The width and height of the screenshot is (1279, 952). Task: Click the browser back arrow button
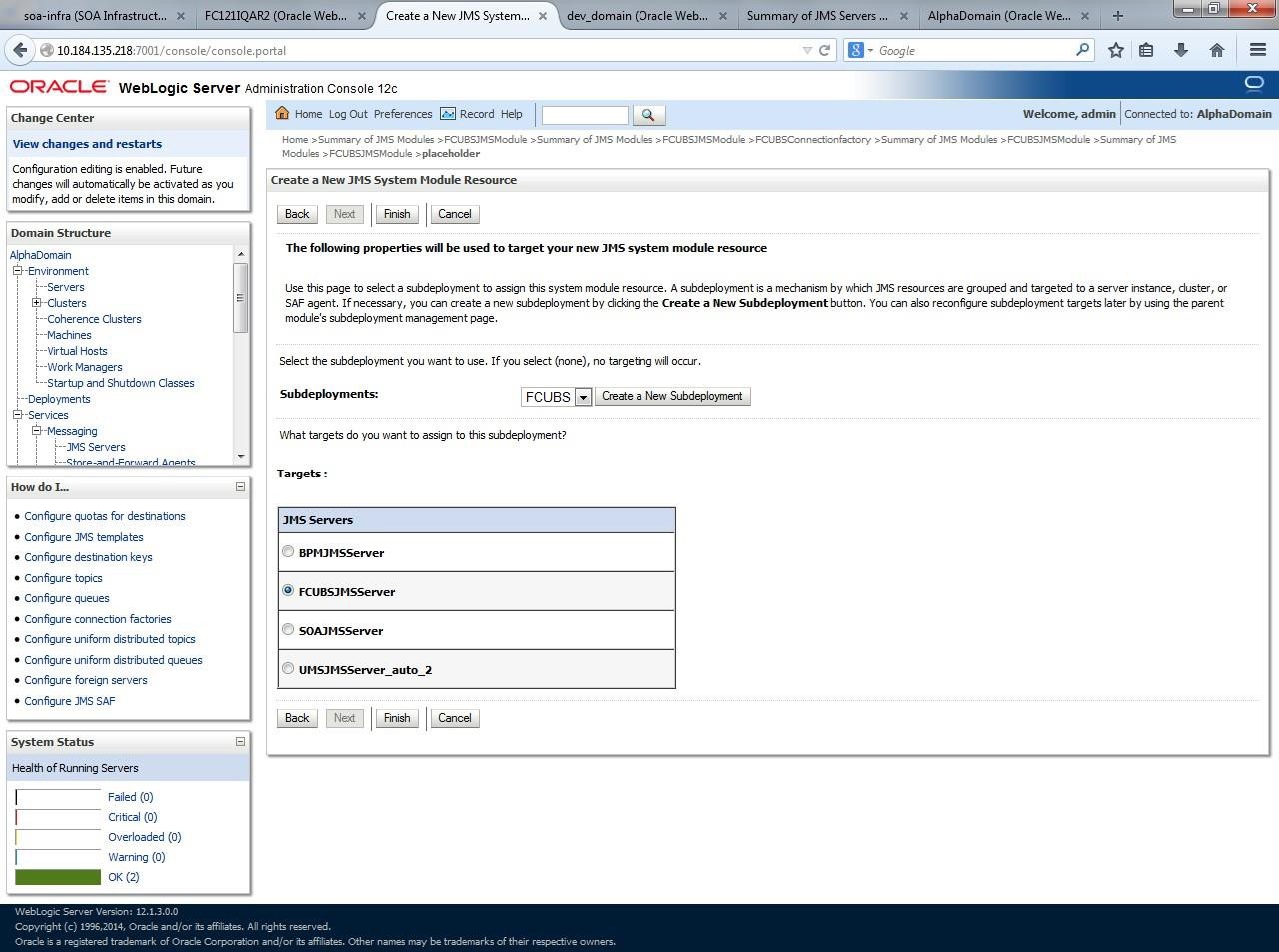click(20, 50)
